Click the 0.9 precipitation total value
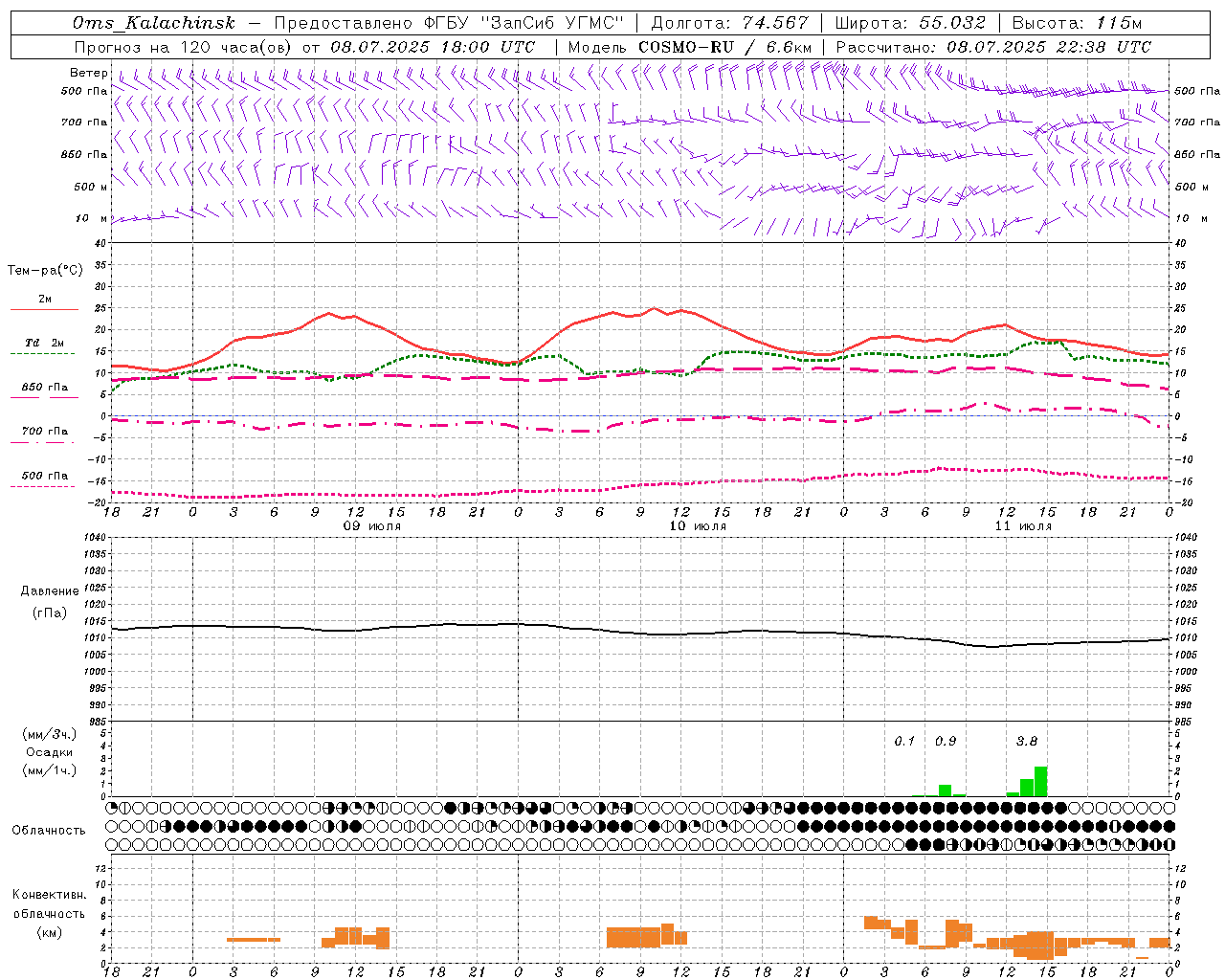Image resolution: width=1225 pixels, height=980 pixels. (x=946, y=741)
